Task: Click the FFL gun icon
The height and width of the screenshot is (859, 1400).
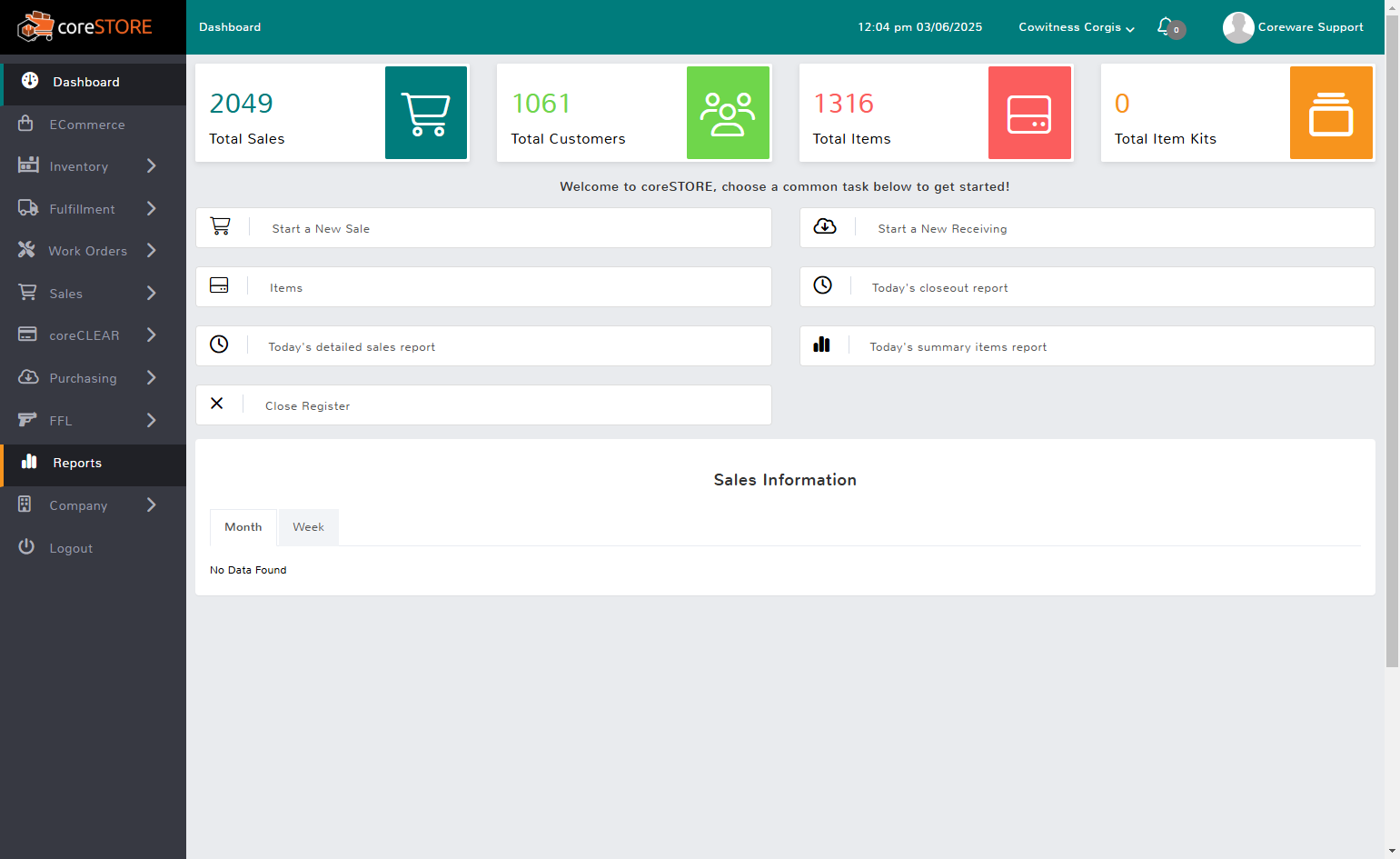Action: (27, 420)
